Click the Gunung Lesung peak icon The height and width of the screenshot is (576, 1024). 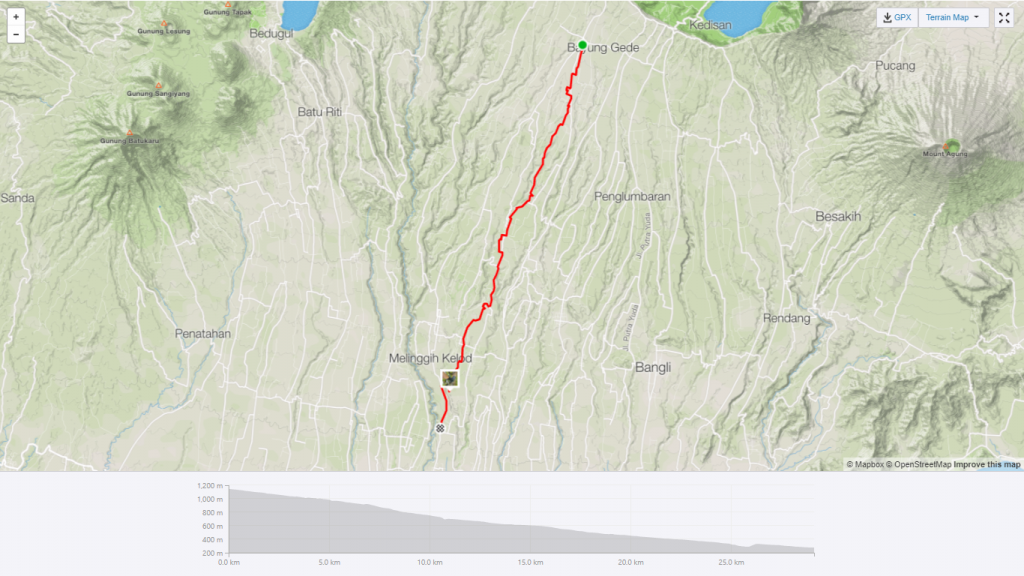tap(164, 24)
